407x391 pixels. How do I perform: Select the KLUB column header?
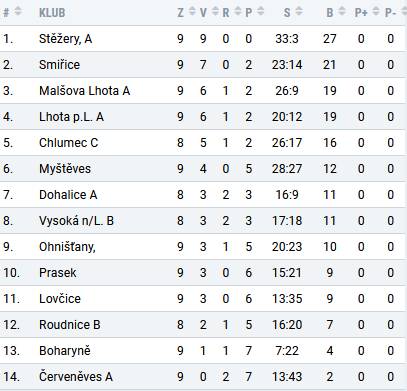click(x=52, y=13)
